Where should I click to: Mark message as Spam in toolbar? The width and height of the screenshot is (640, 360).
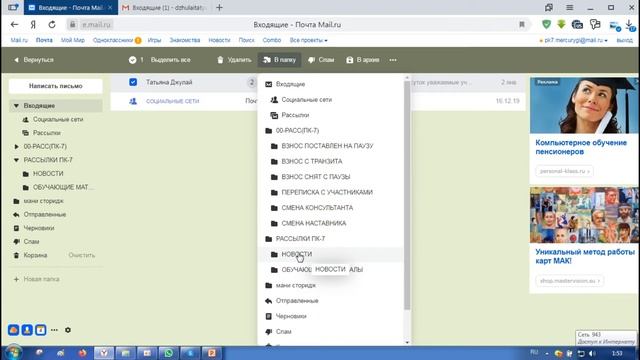[321, 60]
